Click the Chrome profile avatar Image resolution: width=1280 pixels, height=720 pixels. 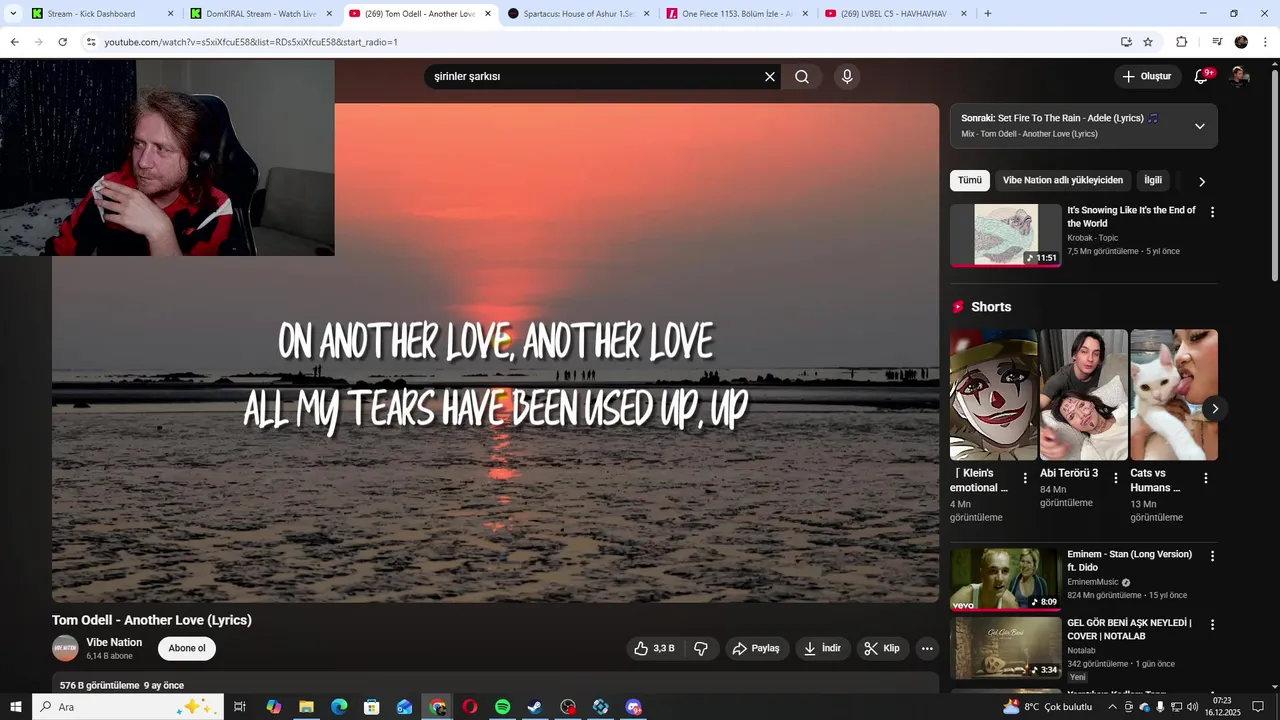pyautogui.click(x=1241, y=42)
